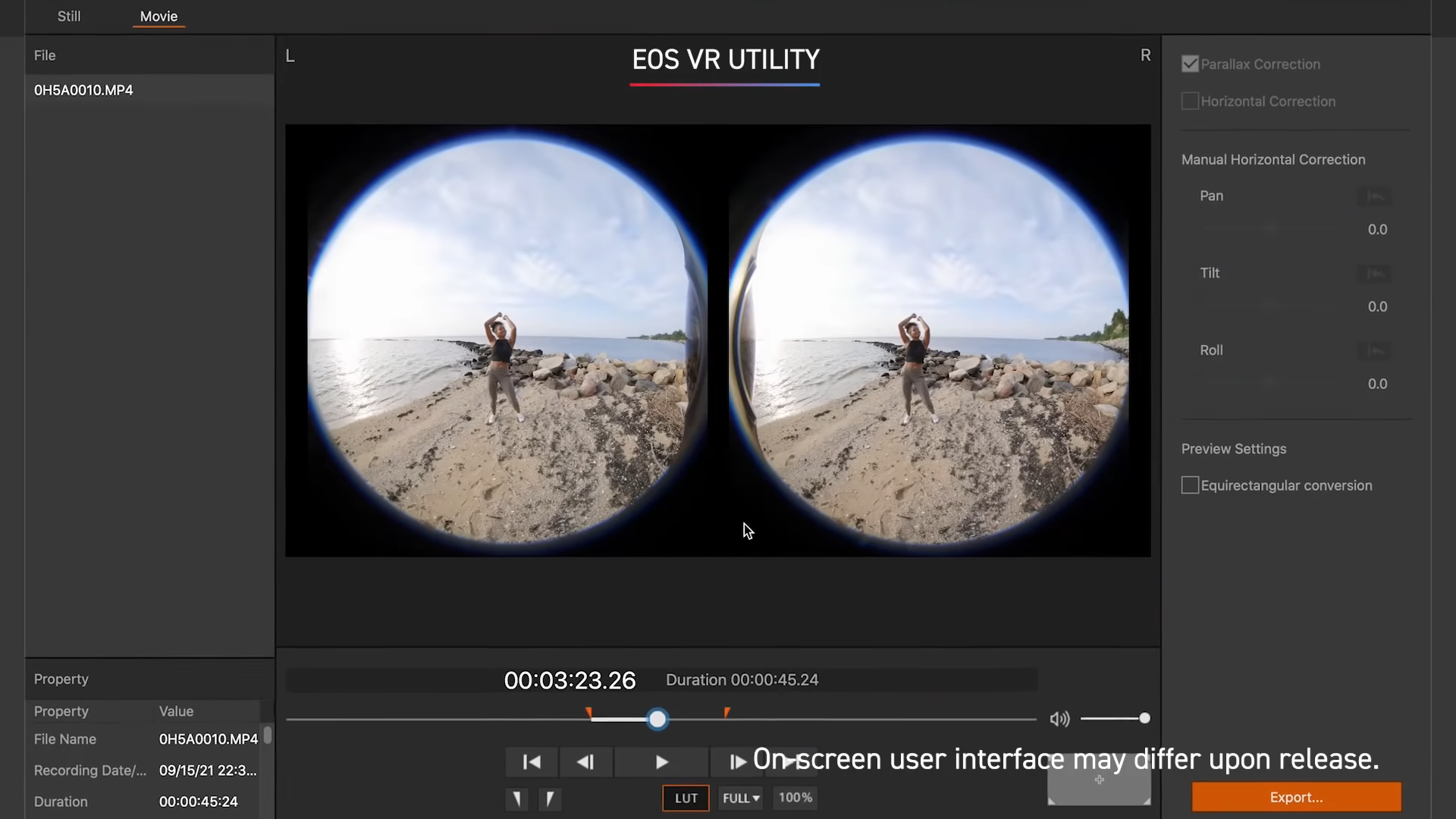
Task: Reset the Pan value icon
Action: coord(1375,196)
